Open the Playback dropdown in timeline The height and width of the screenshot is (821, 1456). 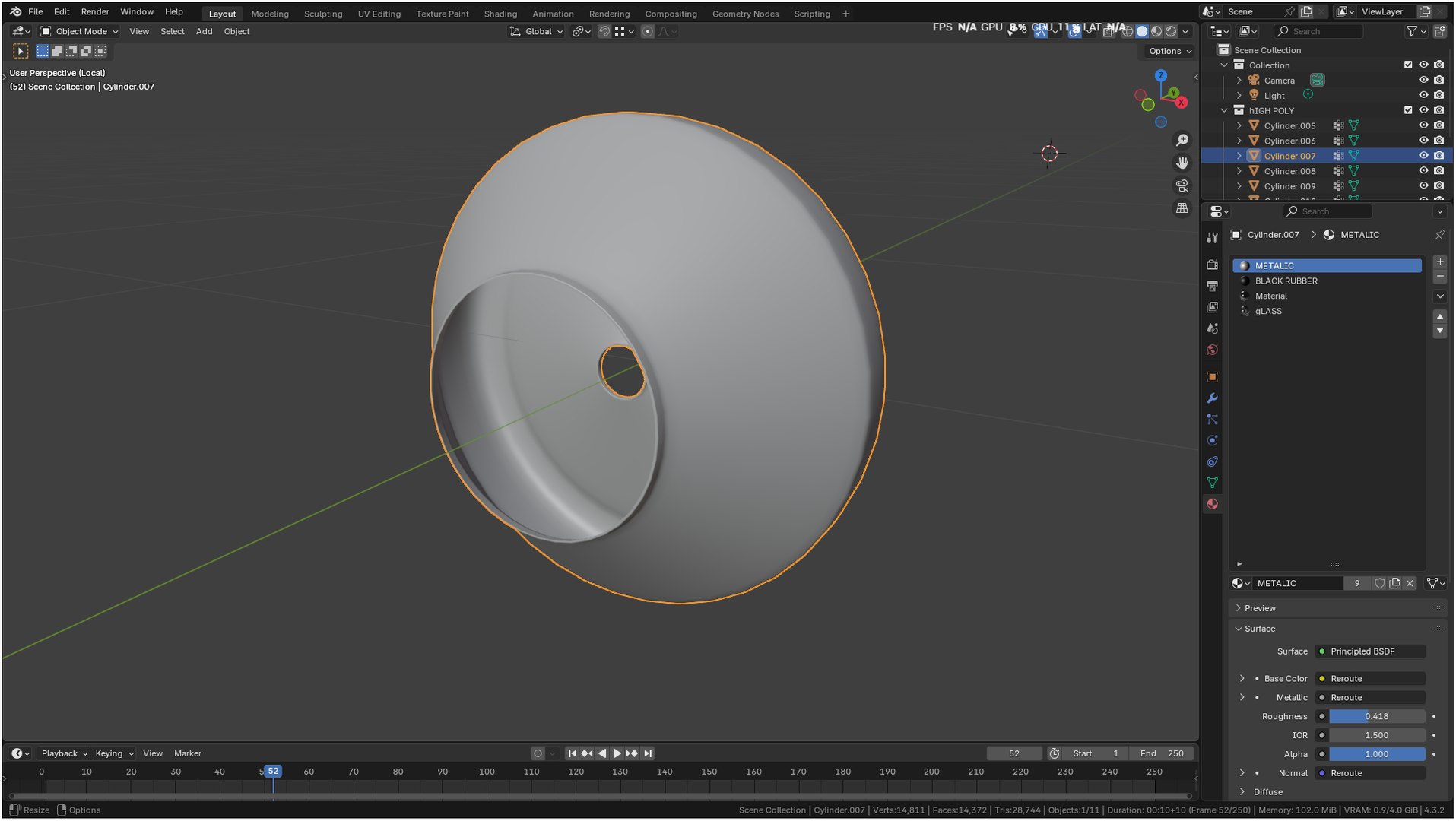click(64, 754)
